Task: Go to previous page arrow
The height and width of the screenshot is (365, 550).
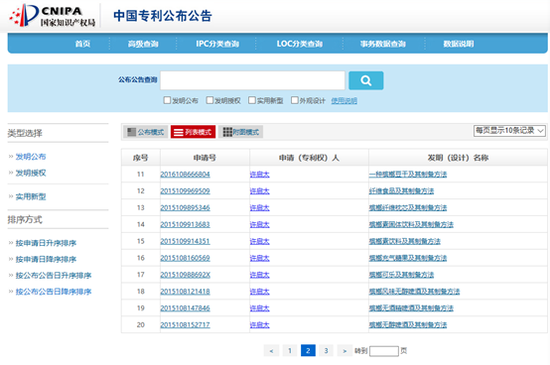Action: pos(271,350)
